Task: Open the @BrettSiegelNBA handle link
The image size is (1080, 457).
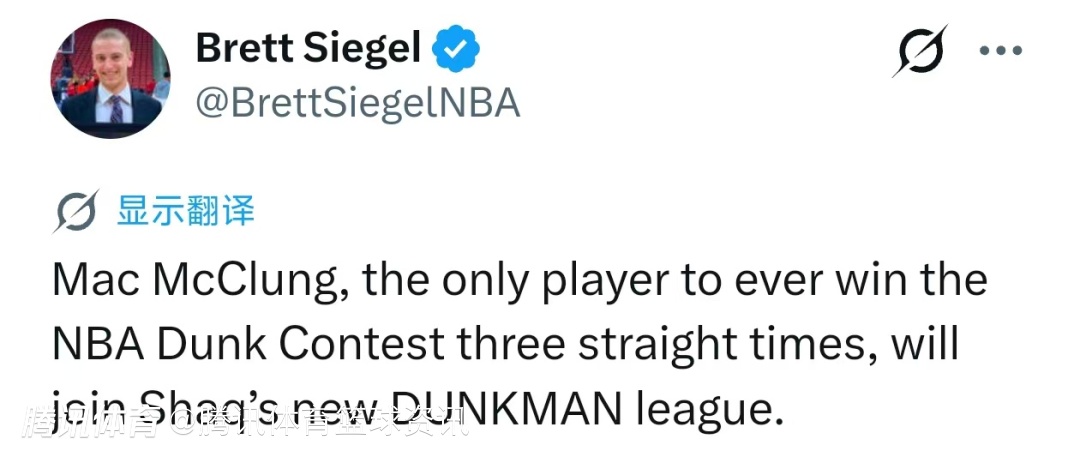Action: (357, 103)
